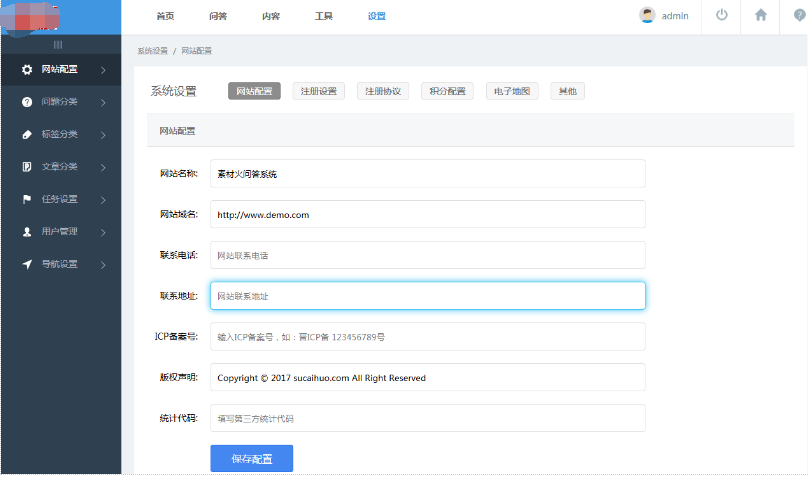Select the 问题分类 sidebar label
The width and height of the screenshot is (808, 478).
tap(59, 102)
